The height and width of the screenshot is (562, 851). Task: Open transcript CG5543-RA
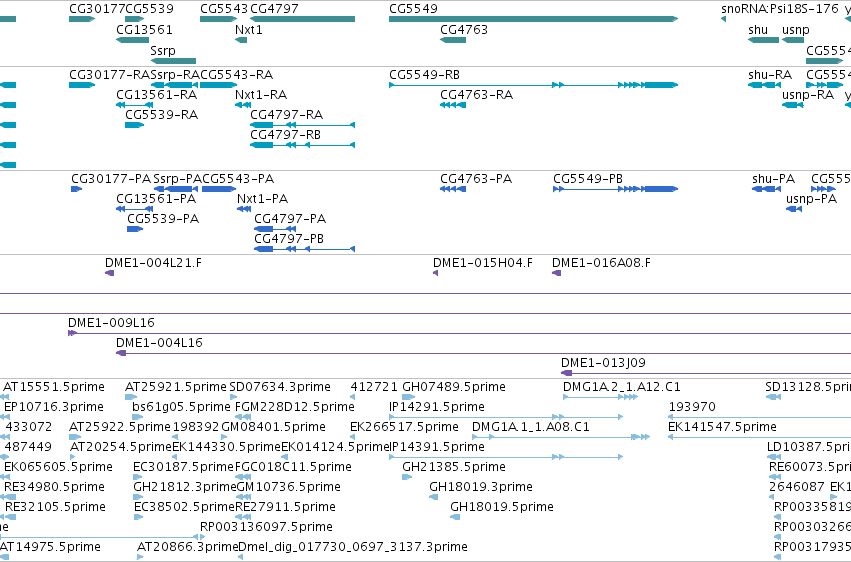click(218, 85)
